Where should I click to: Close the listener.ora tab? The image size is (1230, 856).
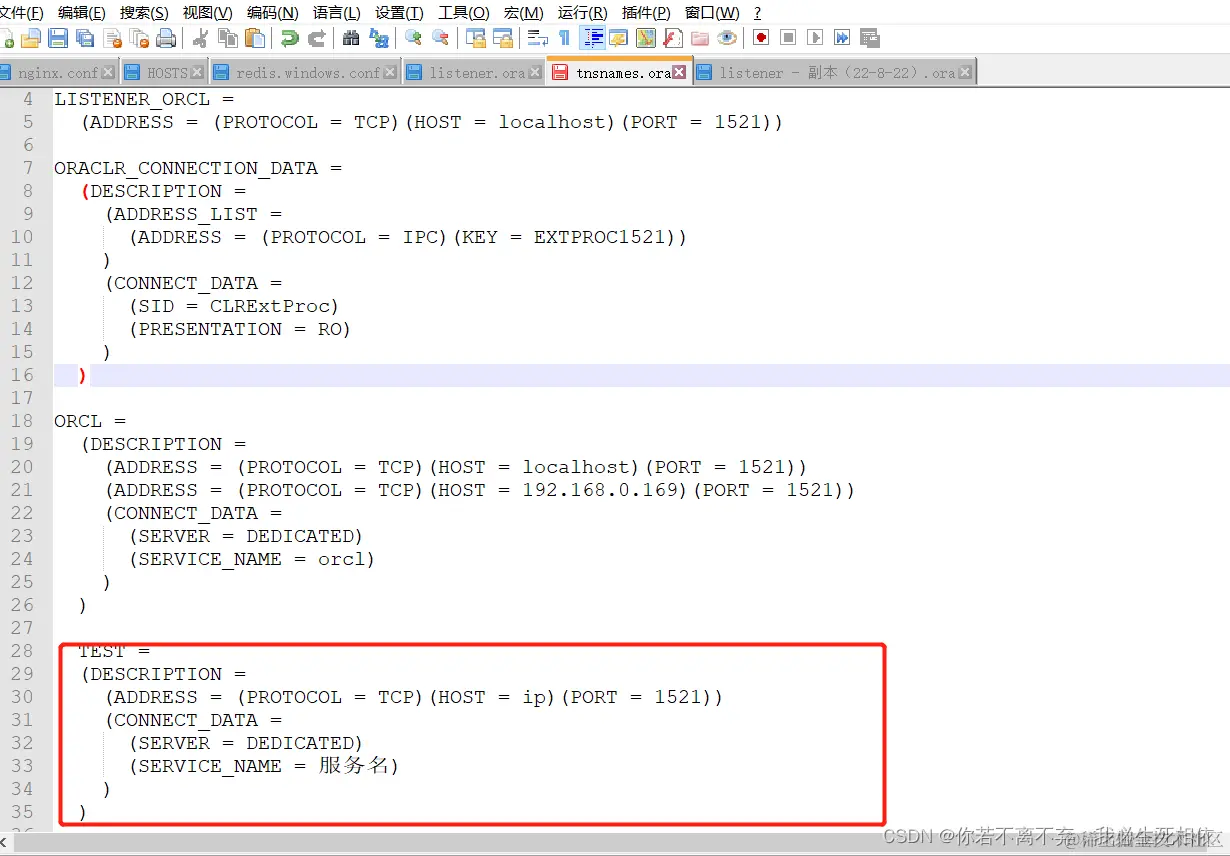coord(535,73)
